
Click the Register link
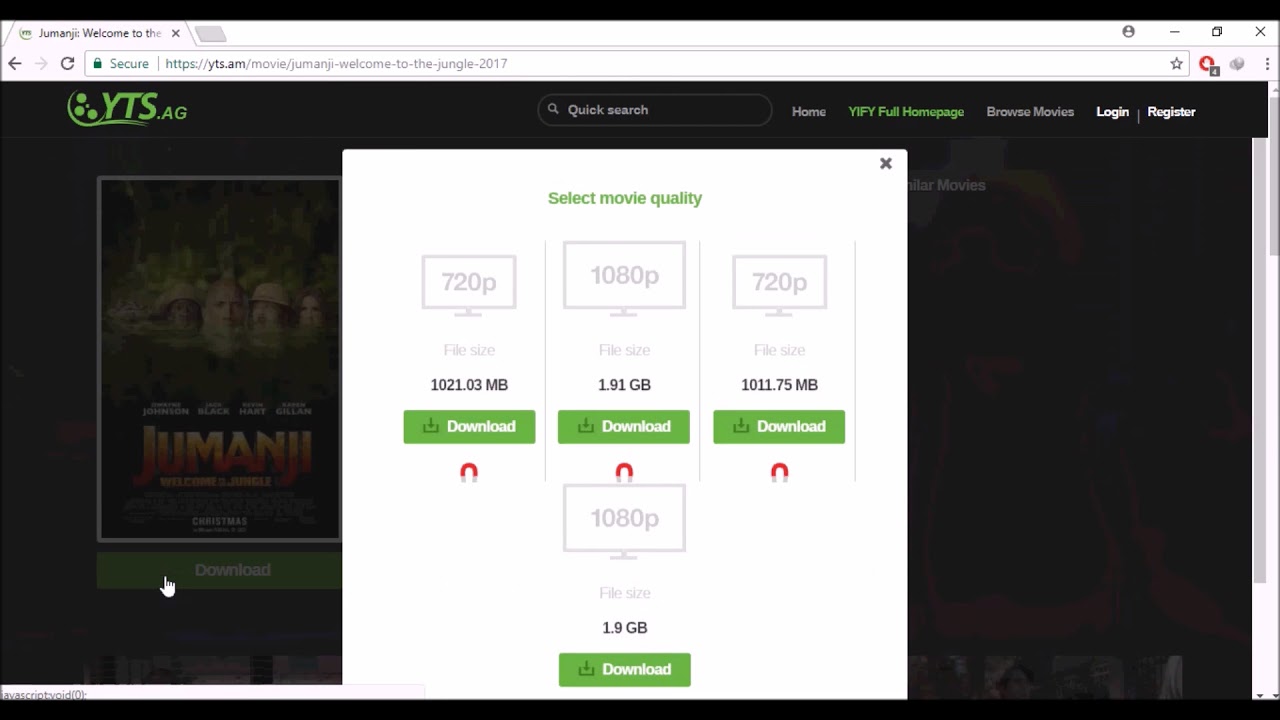click(x=1171, y=112)
